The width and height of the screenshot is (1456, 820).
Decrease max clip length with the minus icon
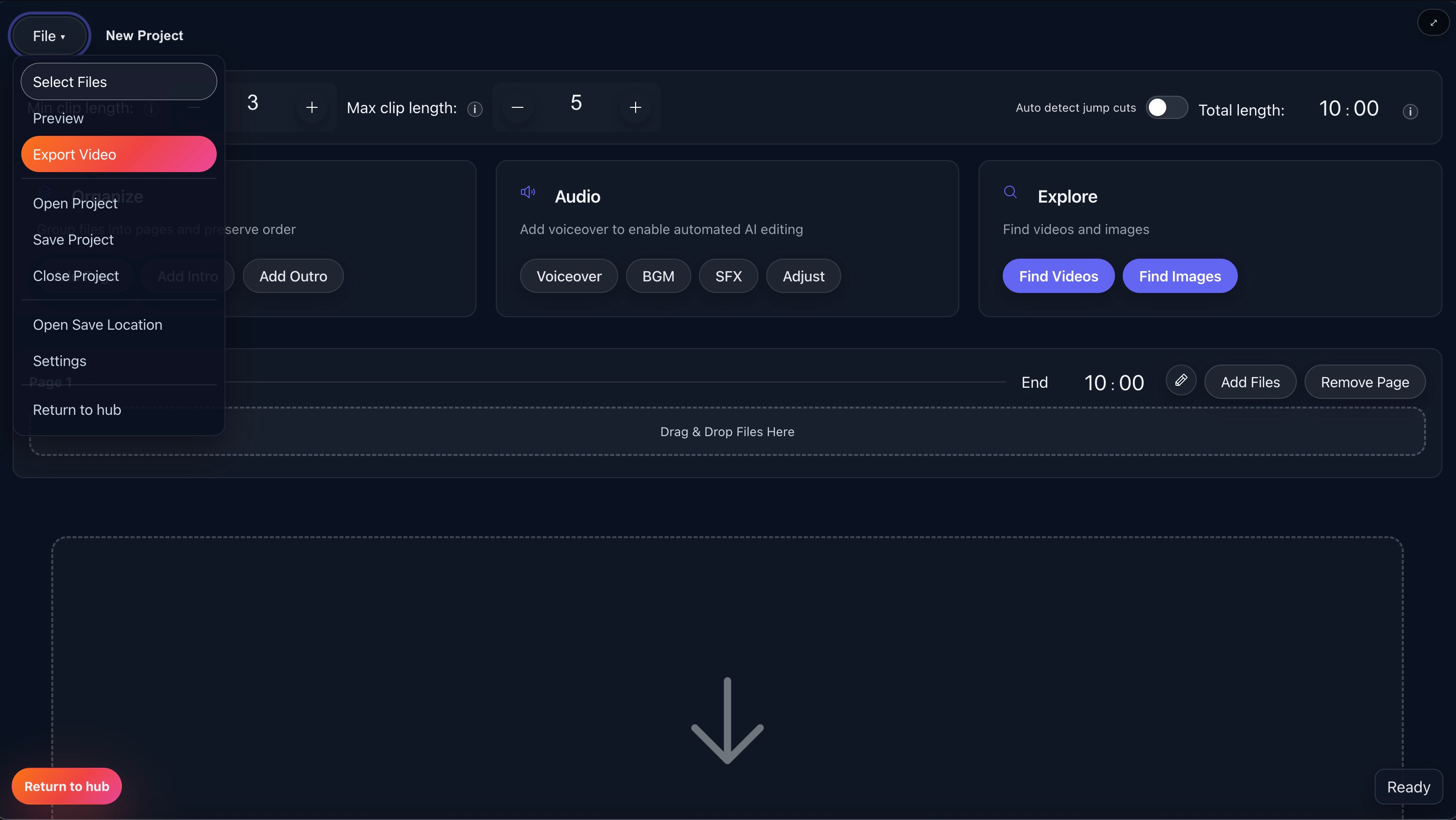tap(517, 107)
